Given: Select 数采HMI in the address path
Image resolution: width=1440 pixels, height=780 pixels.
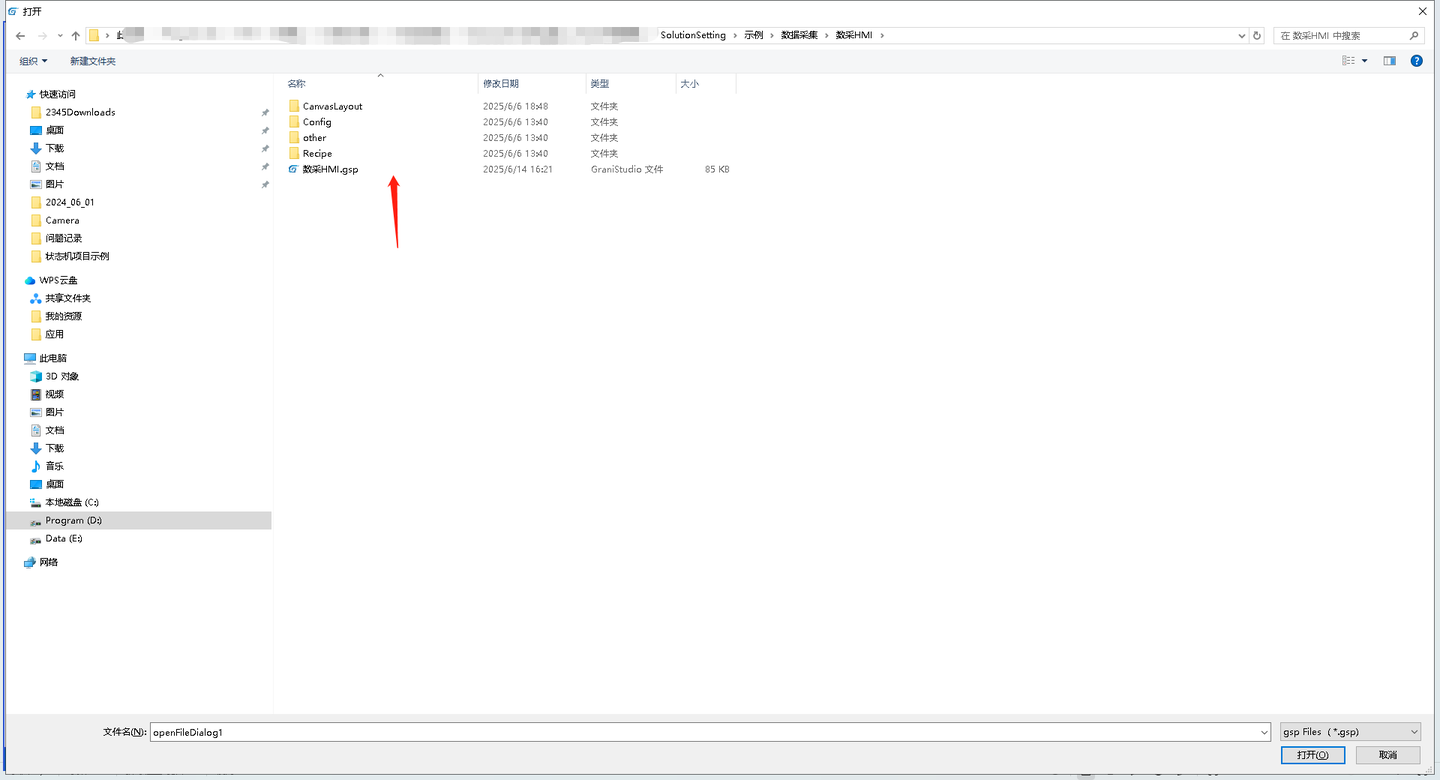Looking at the screenshot, I should pos(854,35).
